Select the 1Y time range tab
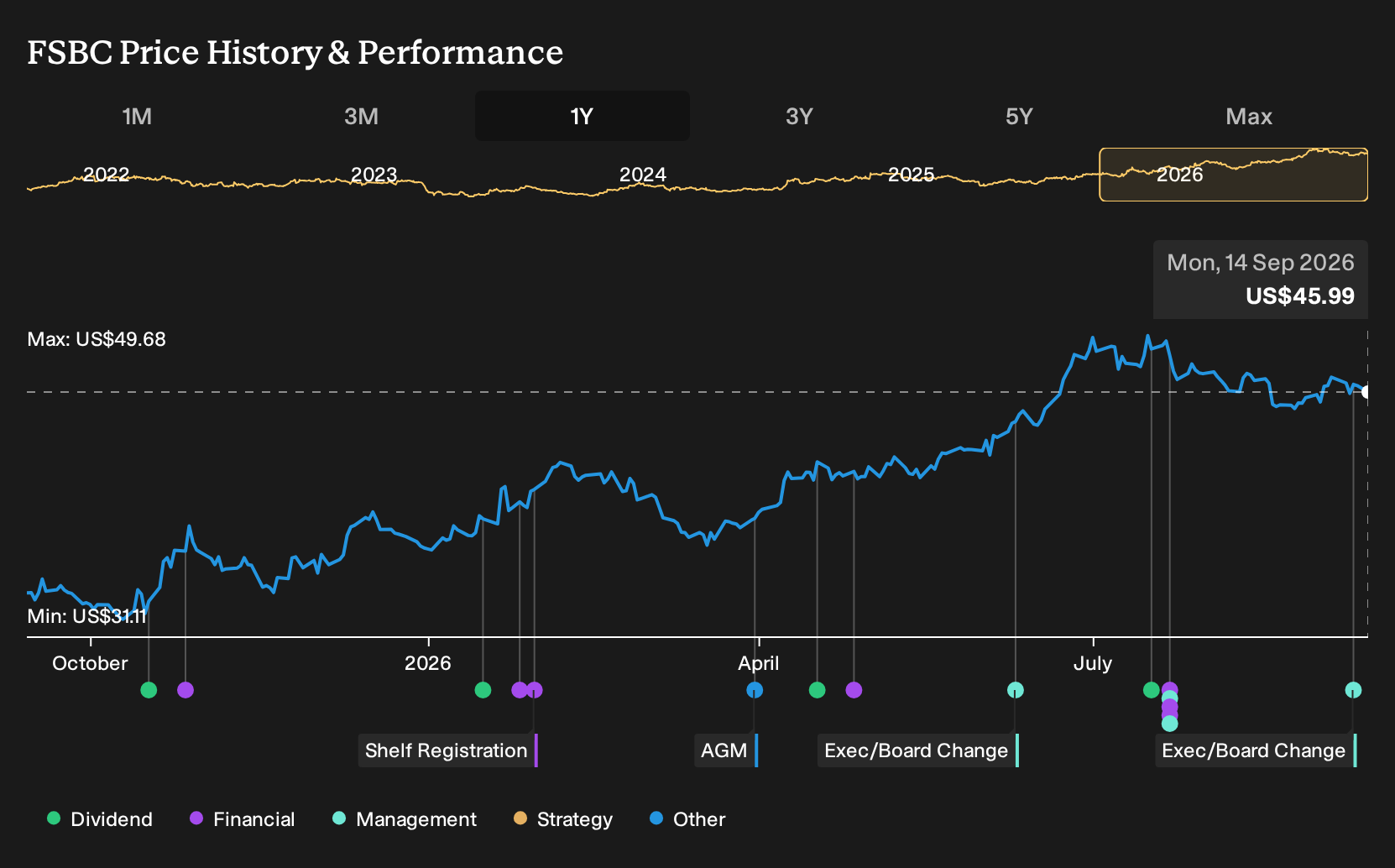 click(582, 116)
